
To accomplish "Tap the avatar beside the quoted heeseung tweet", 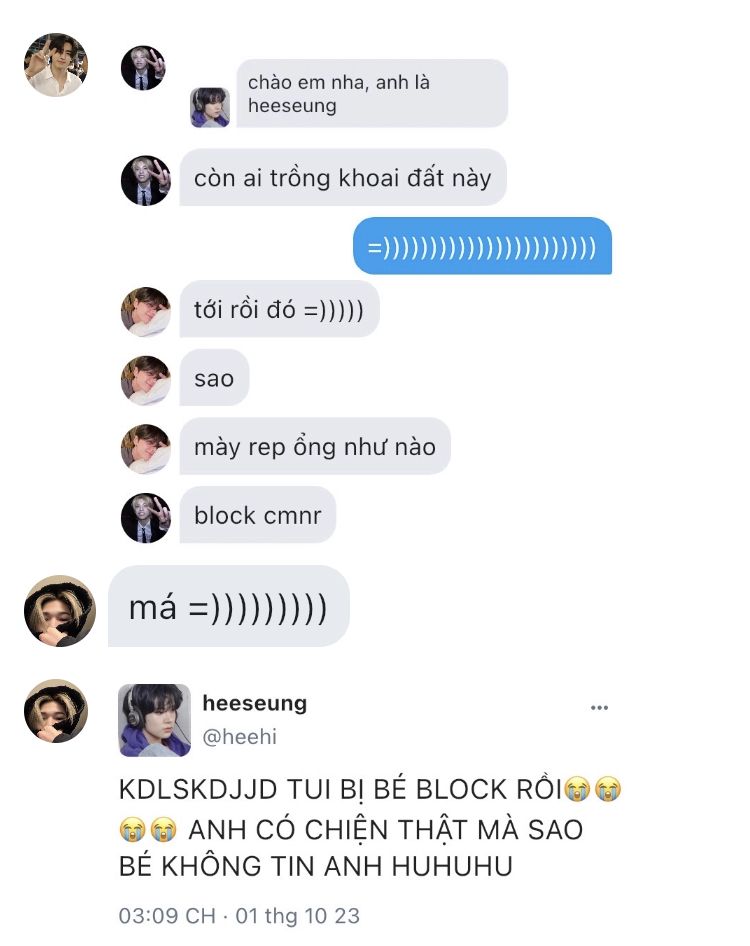I will point(56,711).
